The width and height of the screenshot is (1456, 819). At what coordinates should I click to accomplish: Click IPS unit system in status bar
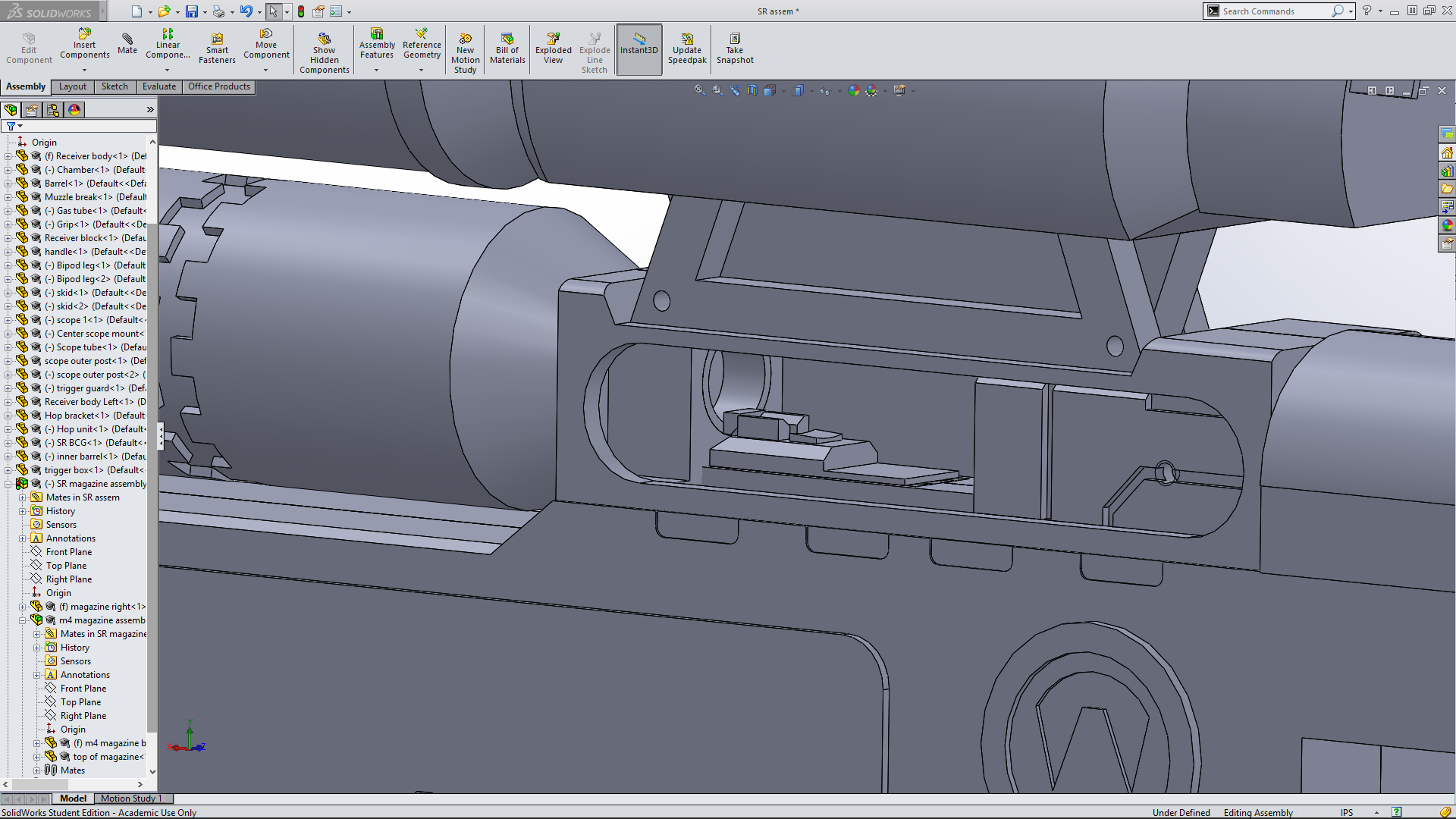pos(1347,812)
